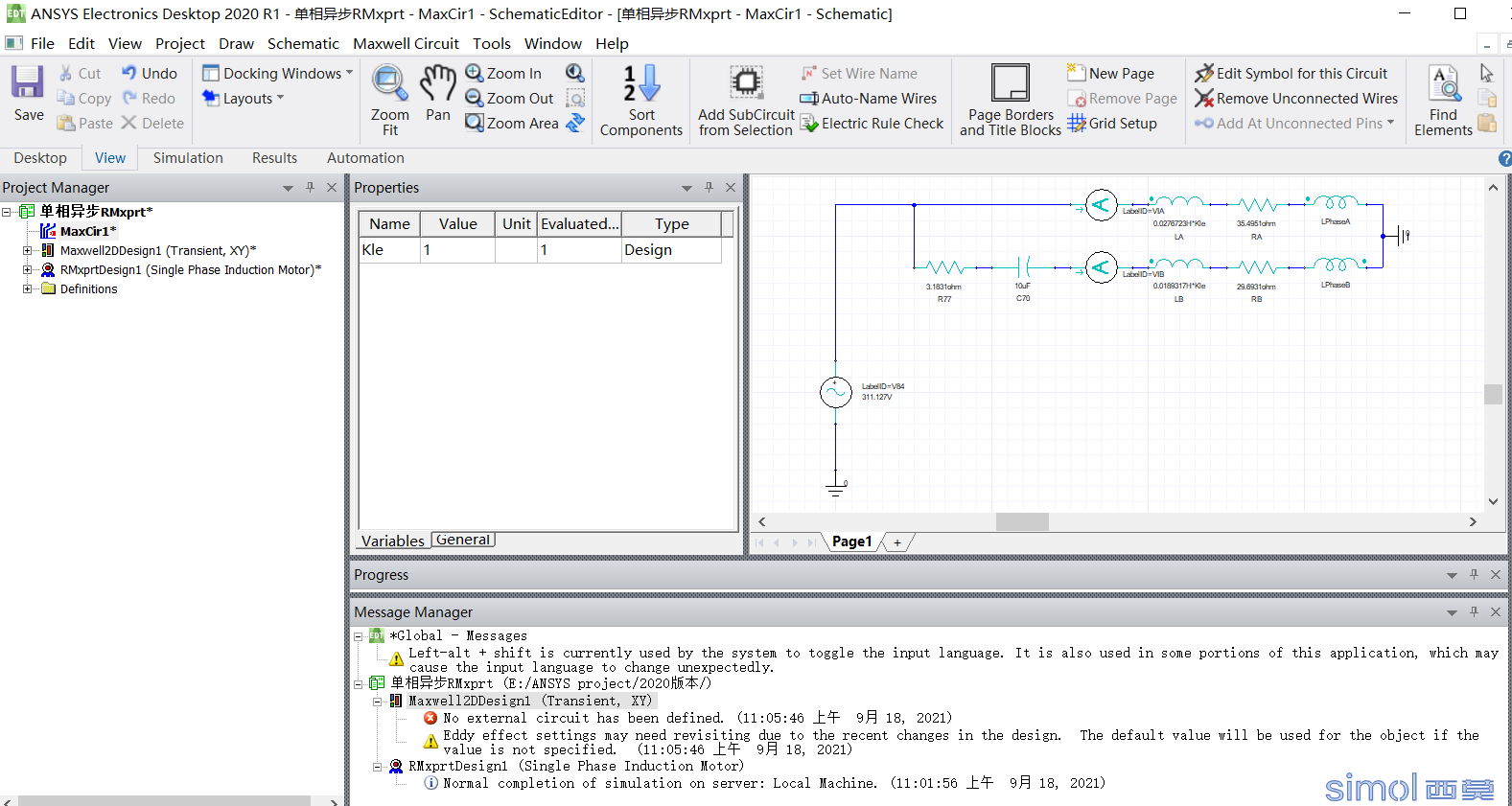Click the arrow pointer icon beside Find Elements
The image size is (1512, 806).
coord(1487,73)
